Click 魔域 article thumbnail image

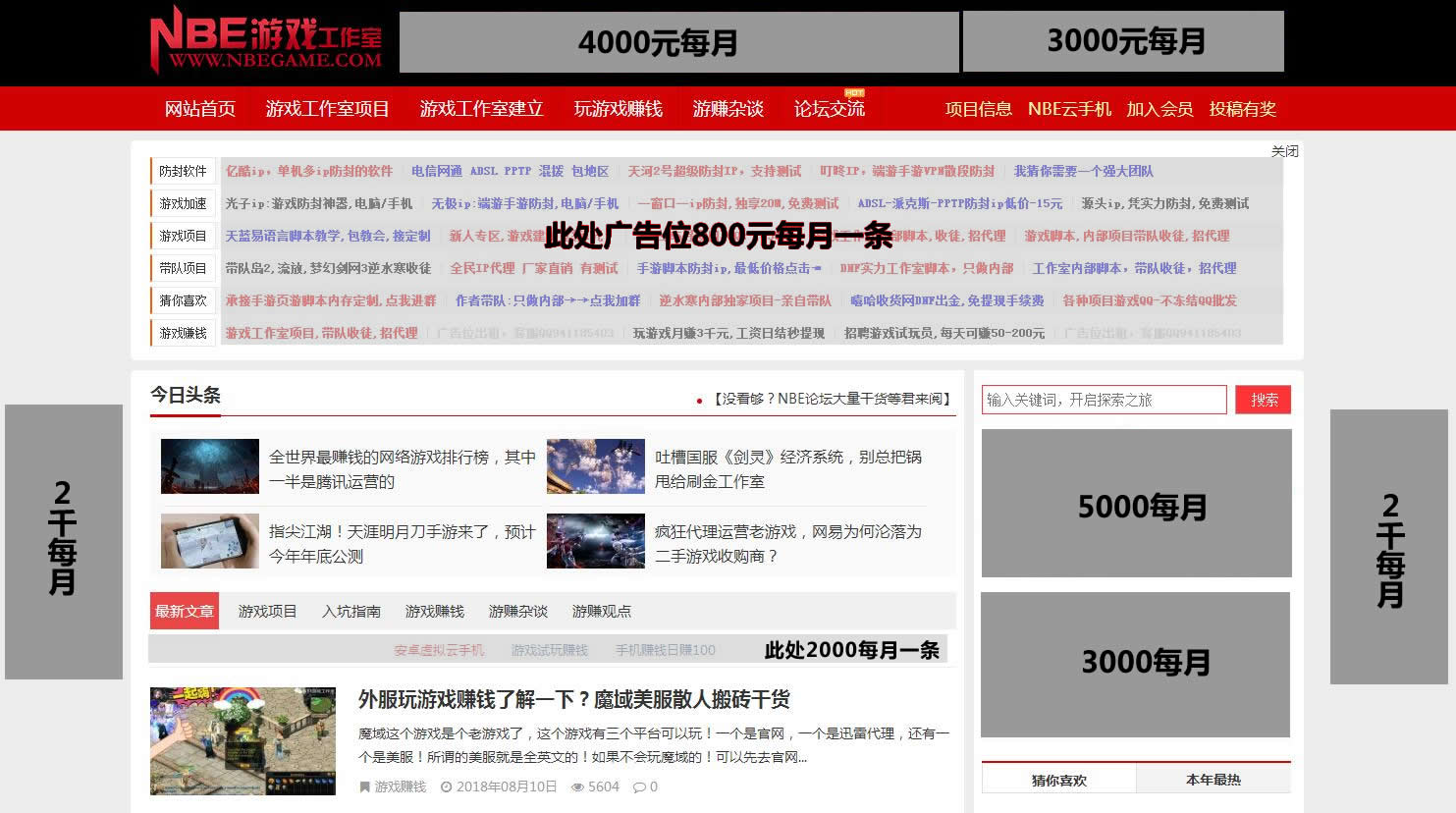243,740
